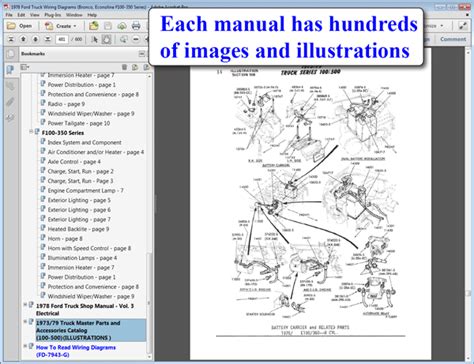The image size is (474, 364).
Task: Open Heated Backlite - page 9 bookmark
Action: (x=78, y=229)
